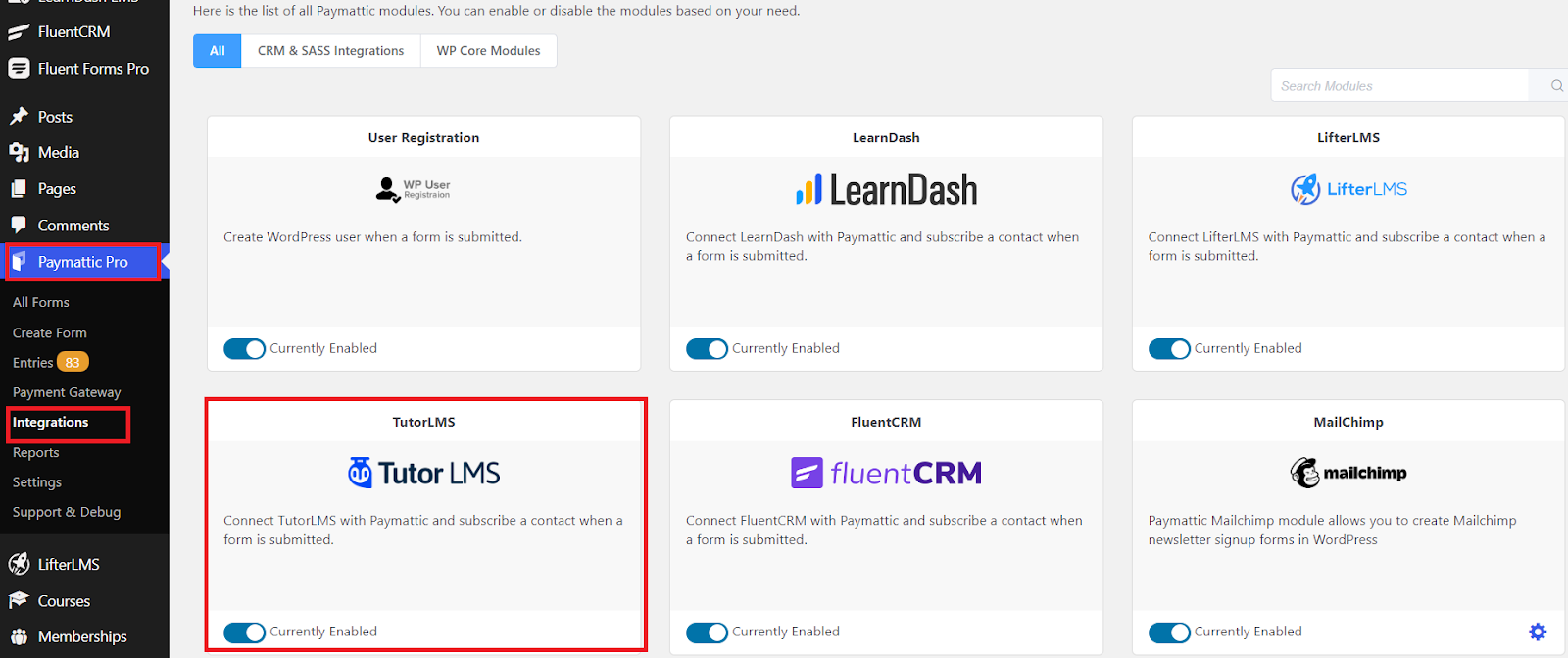The height and width of the screenshot is (658, 1568).
Task: Open Courses in the sidebar
Action: click(x=64, y=601)
